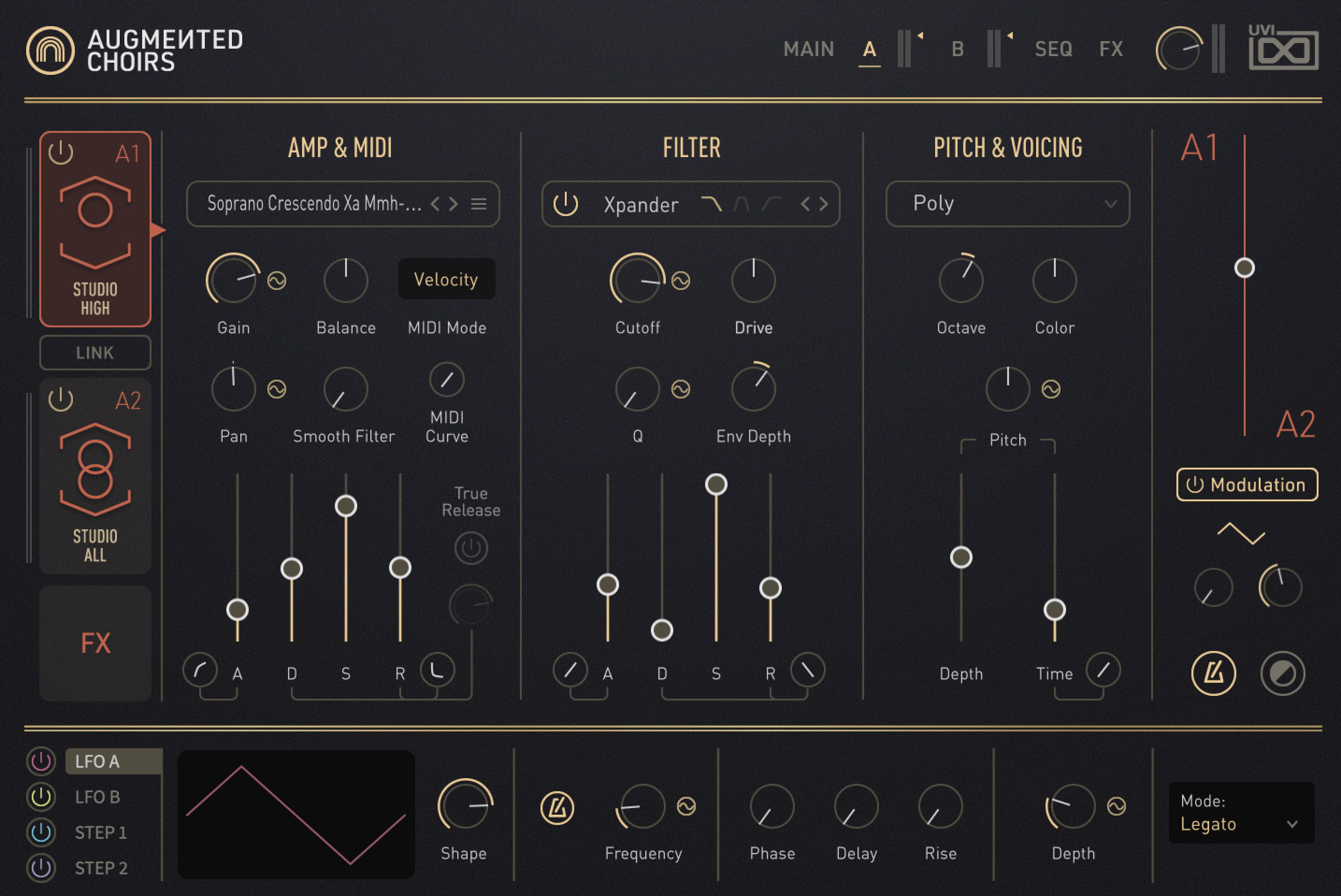Select next filter type arrow
The image size is (1341, 896).
point(823,204)
